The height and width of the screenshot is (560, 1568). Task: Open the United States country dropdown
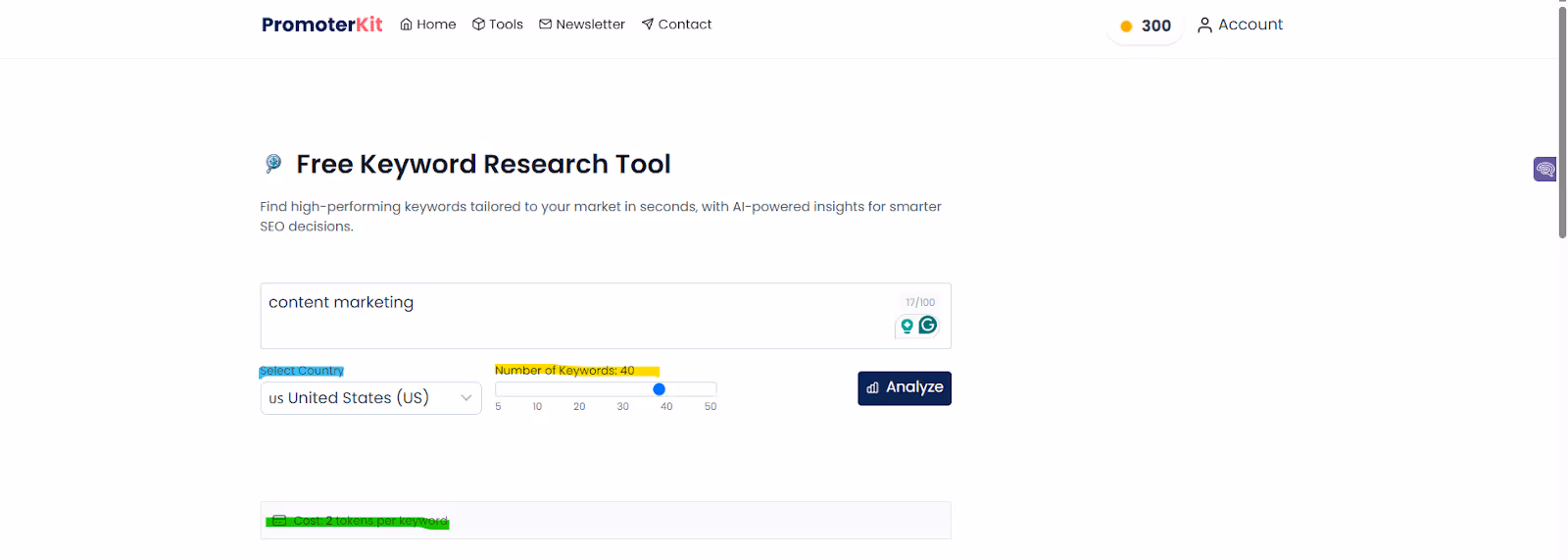(371, 398)
